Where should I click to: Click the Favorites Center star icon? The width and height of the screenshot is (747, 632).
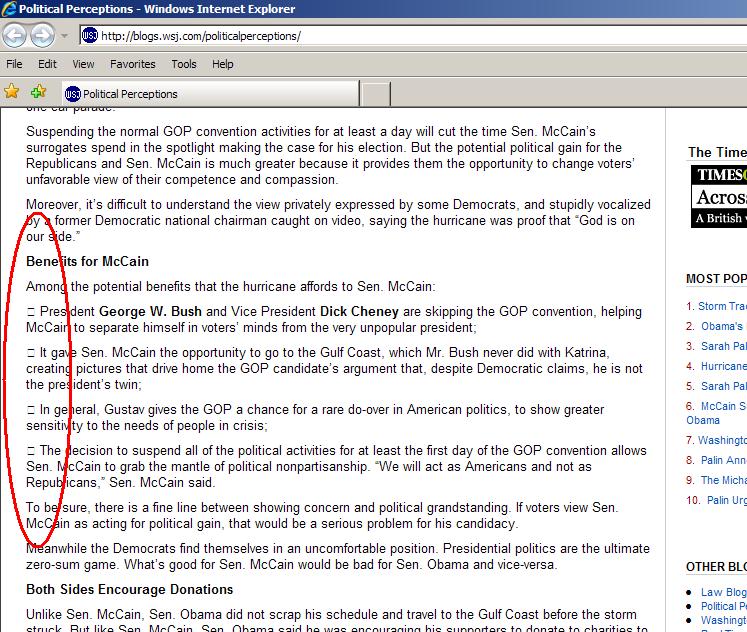pyautogui.click(x=11, y=91)
